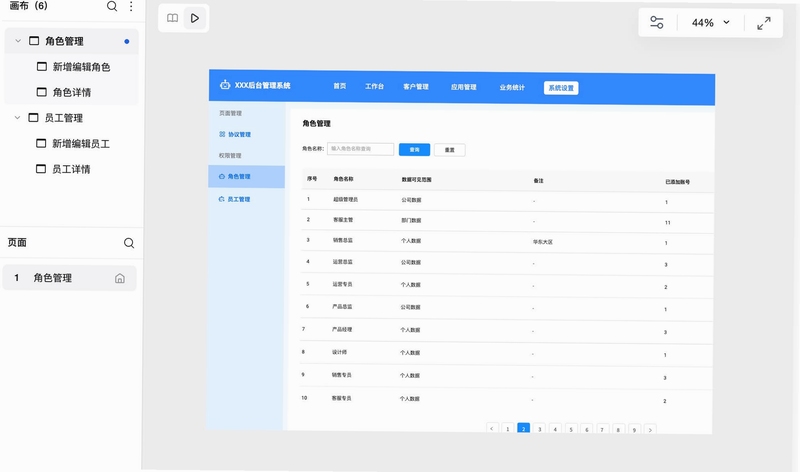Select the 新增编辑员工 canvas

[81, 143]
